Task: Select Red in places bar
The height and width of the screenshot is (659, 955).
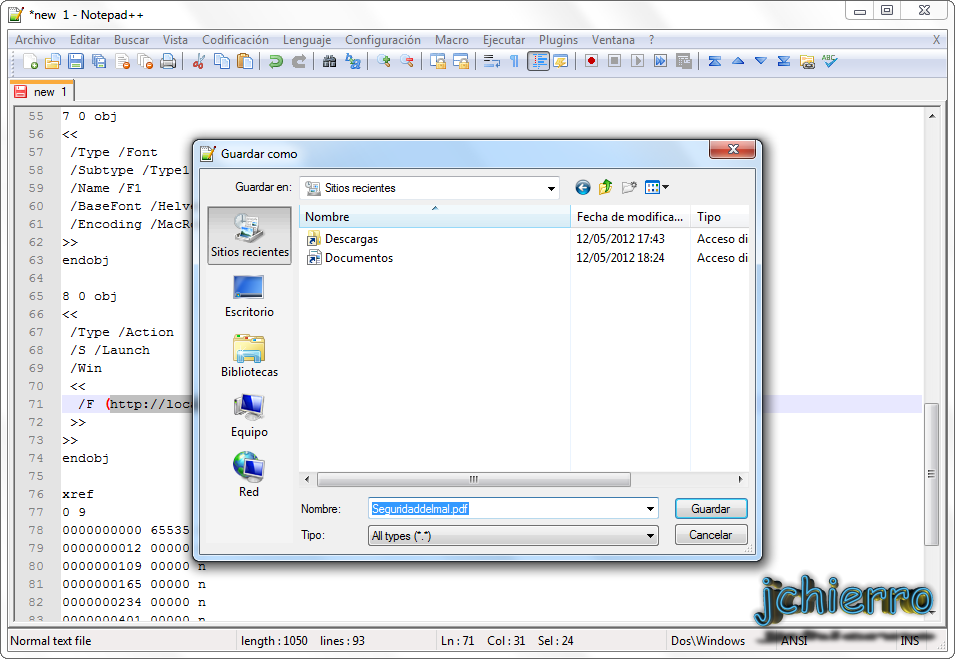Action: [250, 475]
